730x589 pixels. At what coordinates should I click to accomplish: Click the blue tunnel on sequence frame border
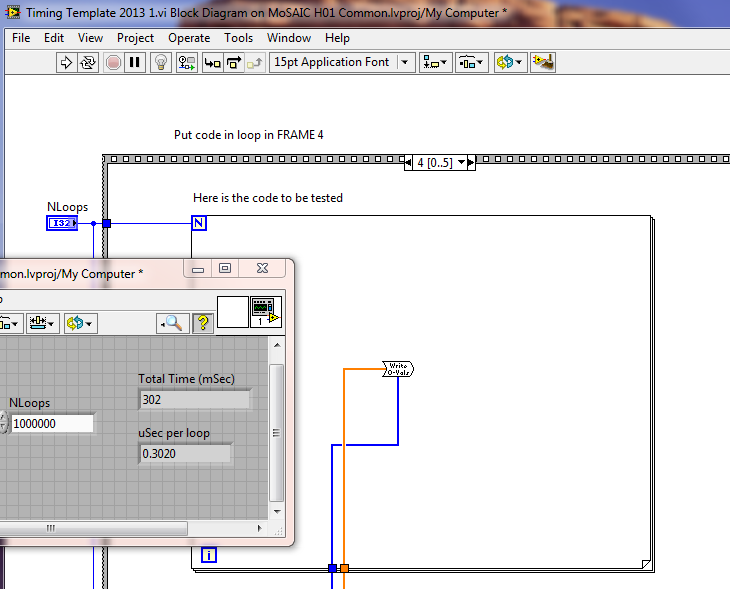coord(107,223)
